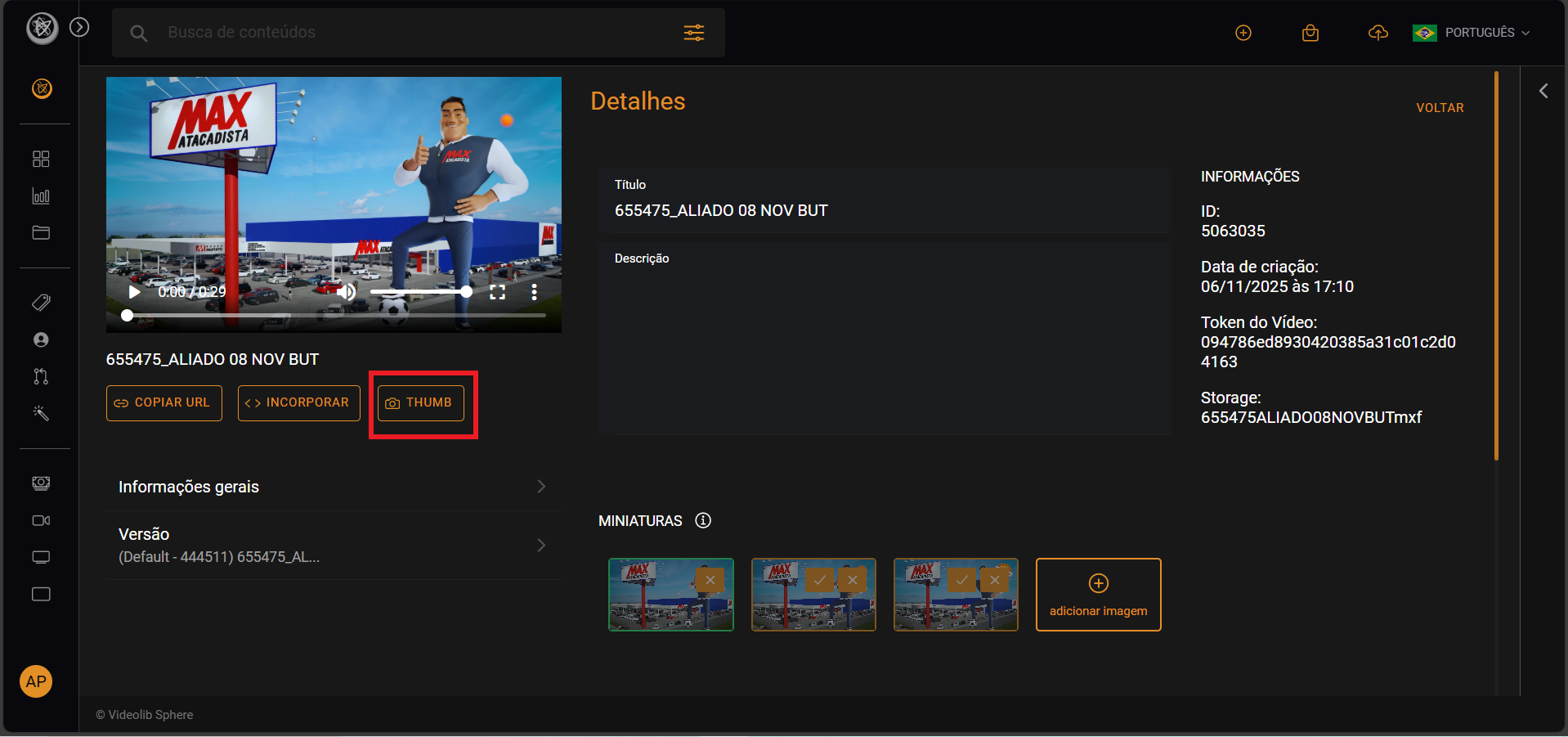Open the dashboard grid view in sidebar
This screenshot has width=1568, height=737.
[x=41, y=159]
